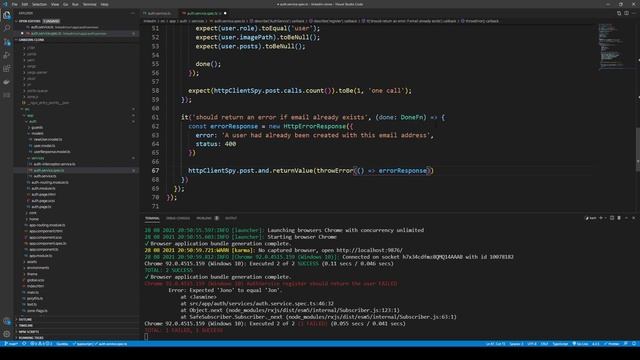Open the Edit menu
The image size is (640, 360).
pos(25,4)
